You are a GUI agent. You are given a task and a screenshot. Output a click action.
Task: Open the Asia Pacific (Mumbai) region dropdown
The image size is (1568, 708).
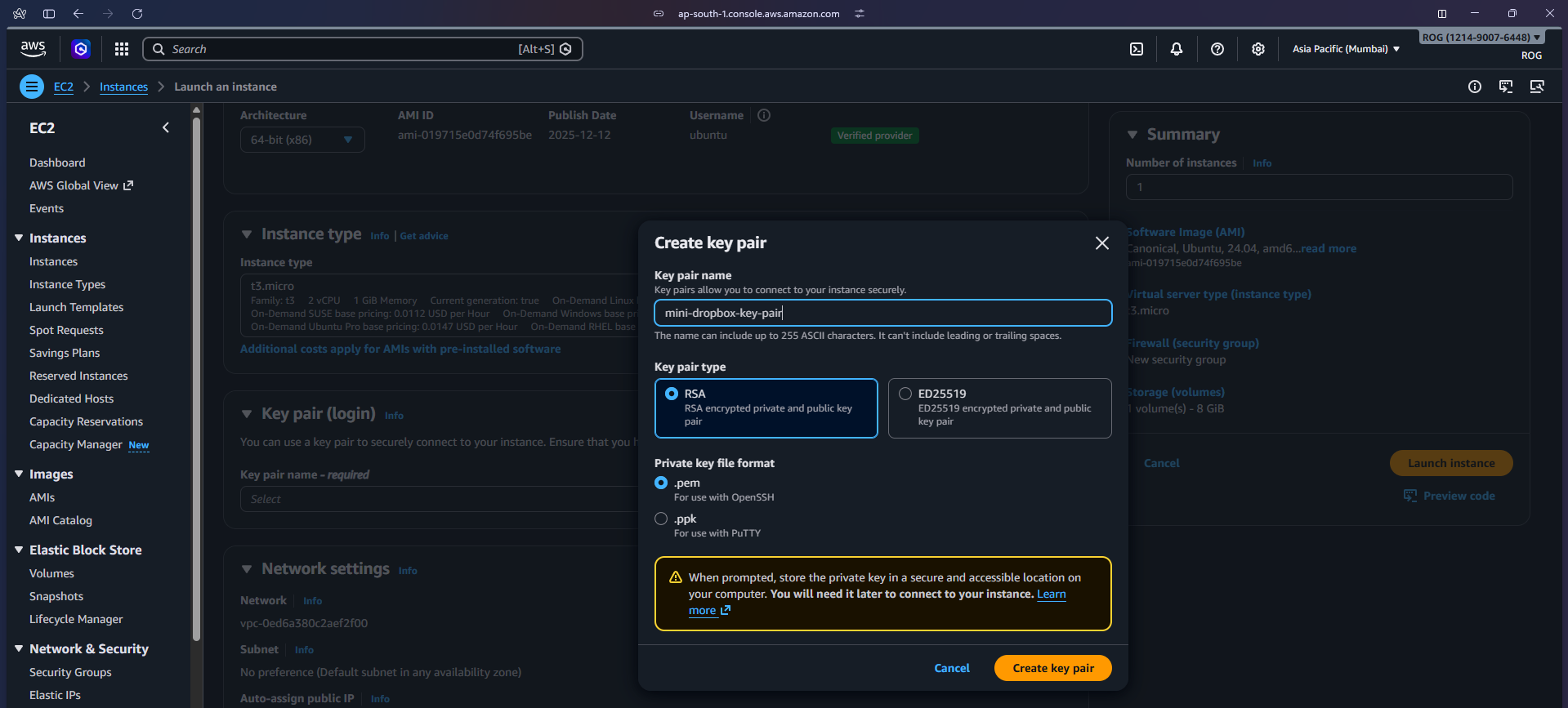tap(1345, 49)
